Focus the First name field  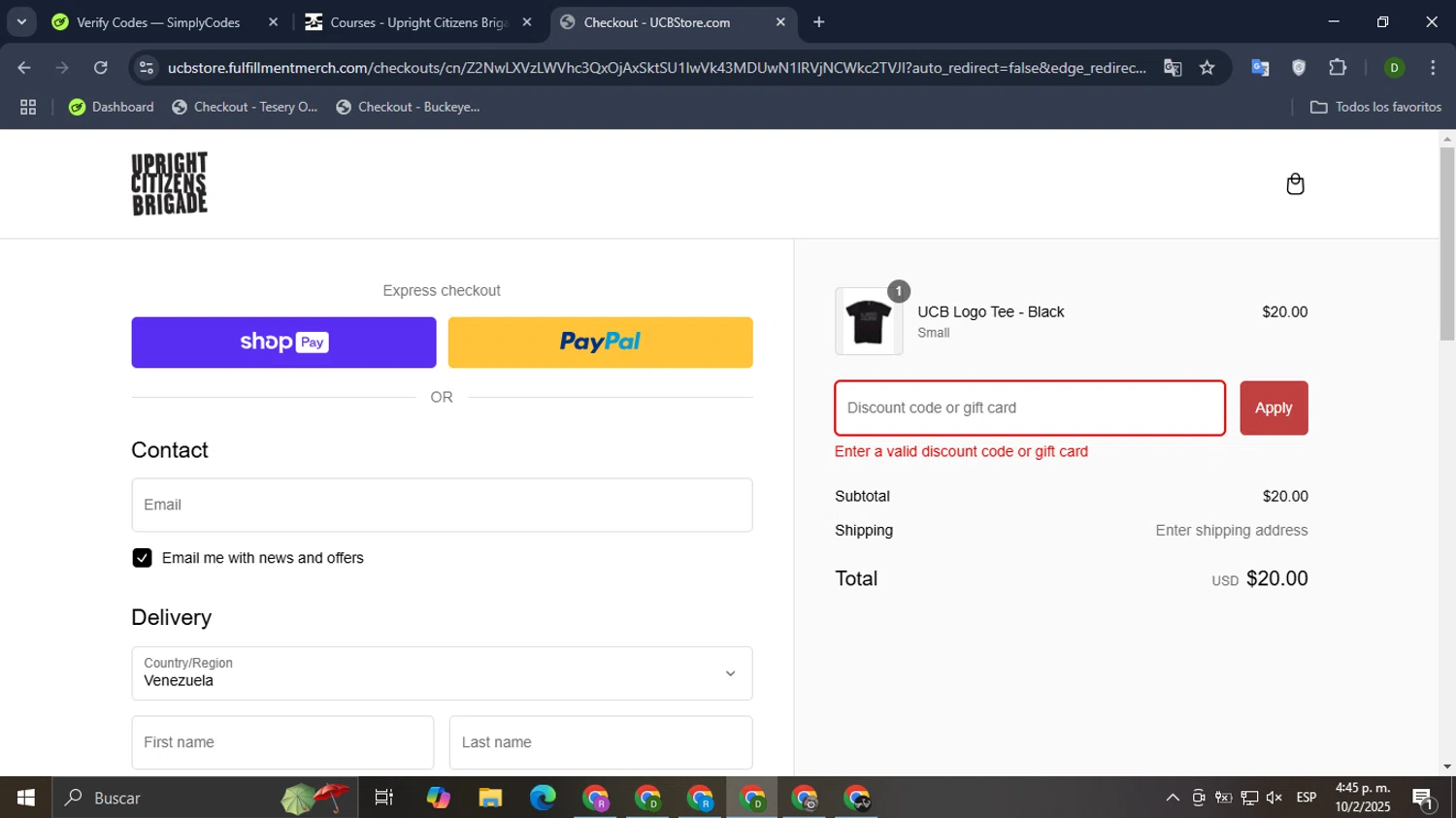[282, 742]
